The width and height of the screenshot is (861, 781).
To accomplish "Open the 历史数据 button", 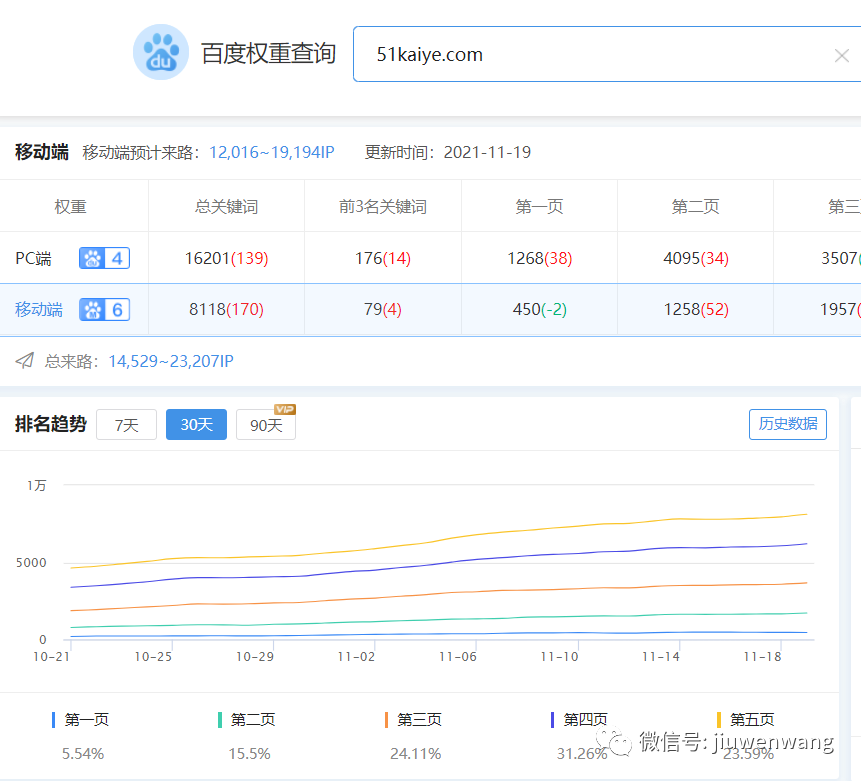I will (788, 424).
